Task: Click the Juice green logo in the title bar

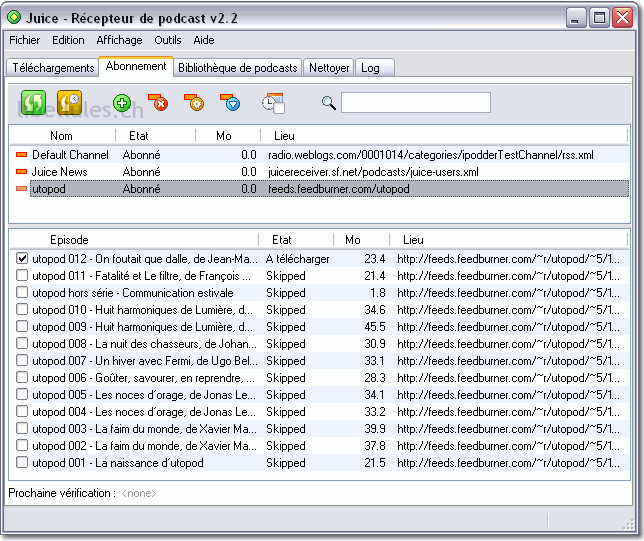Action: (x=14, y=18)
